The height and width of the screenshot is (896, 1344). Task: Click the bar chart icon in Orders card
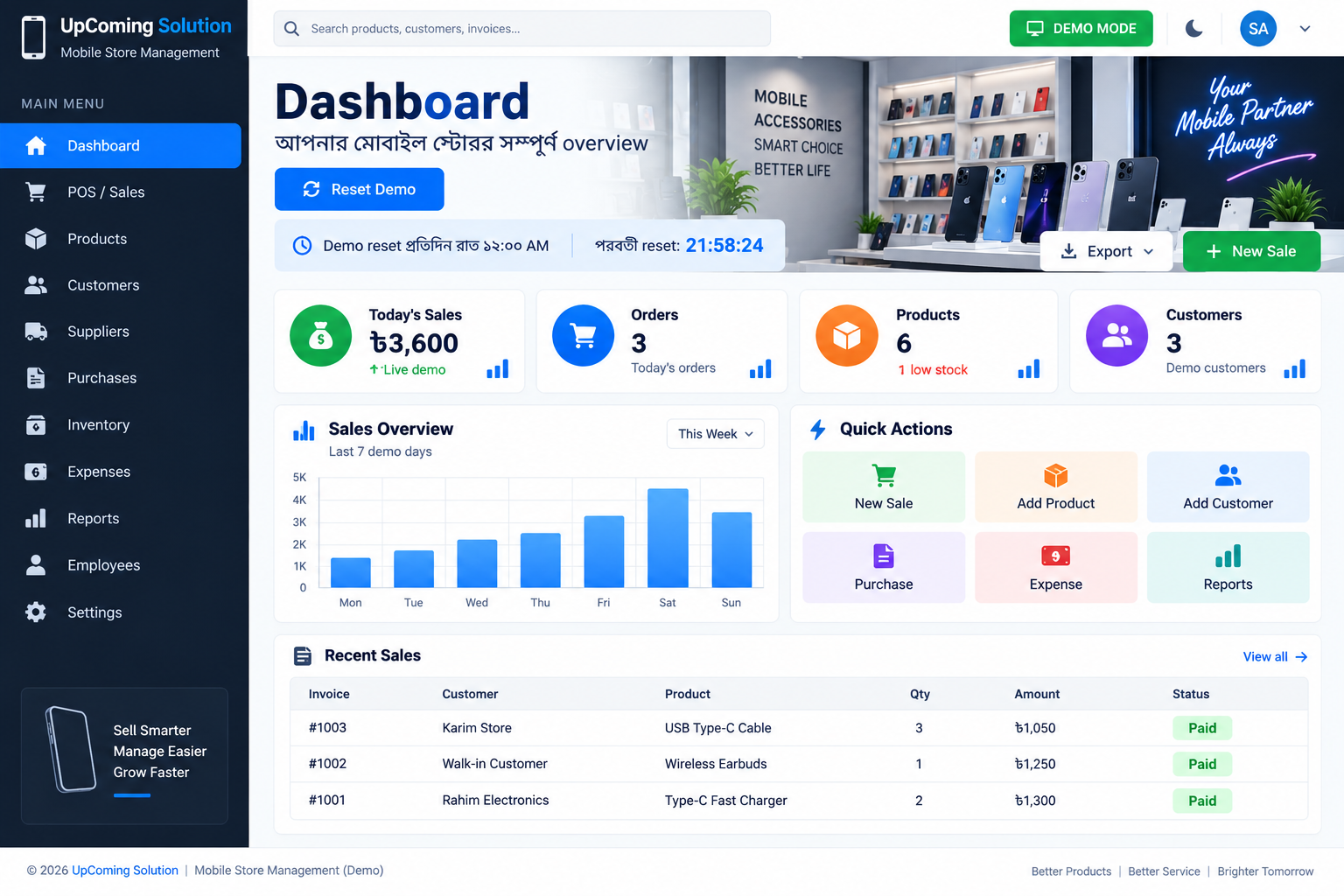(760, 369)
